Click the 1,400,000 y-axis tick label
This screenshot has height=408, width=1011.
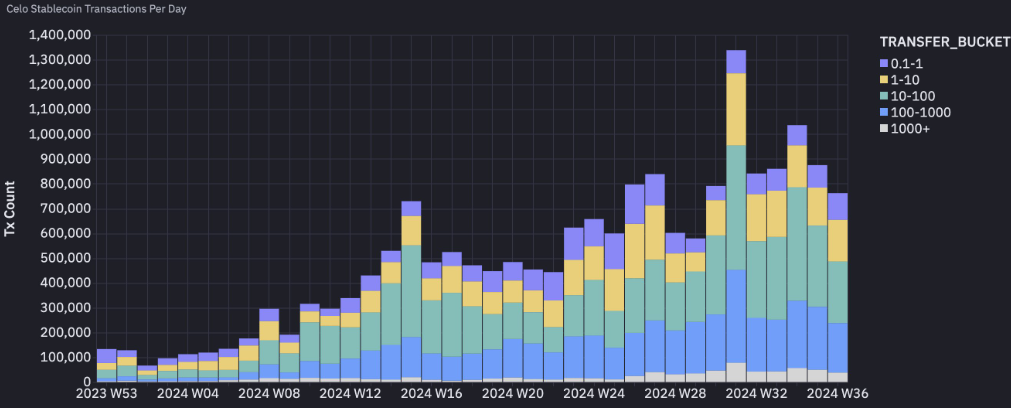pyautogui.click(x=61, y=35)
